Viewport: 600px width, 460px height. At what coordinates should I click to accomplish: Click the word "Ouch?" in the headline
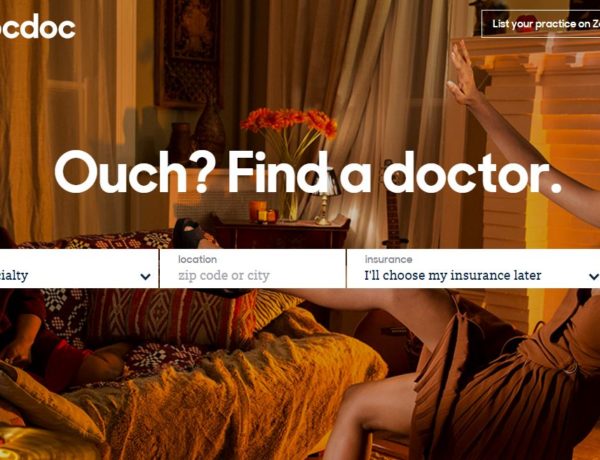tap(132, 172)
